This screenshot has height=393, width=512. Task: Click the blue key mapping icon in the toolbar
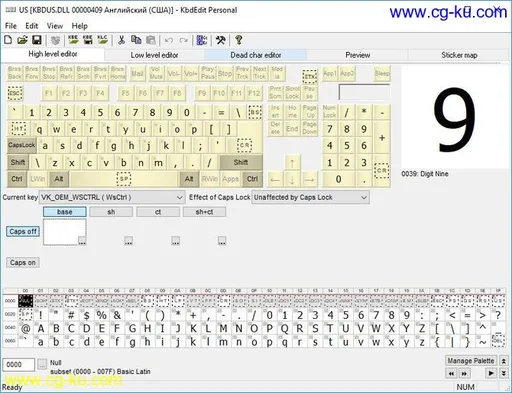(x=202, y=40)
